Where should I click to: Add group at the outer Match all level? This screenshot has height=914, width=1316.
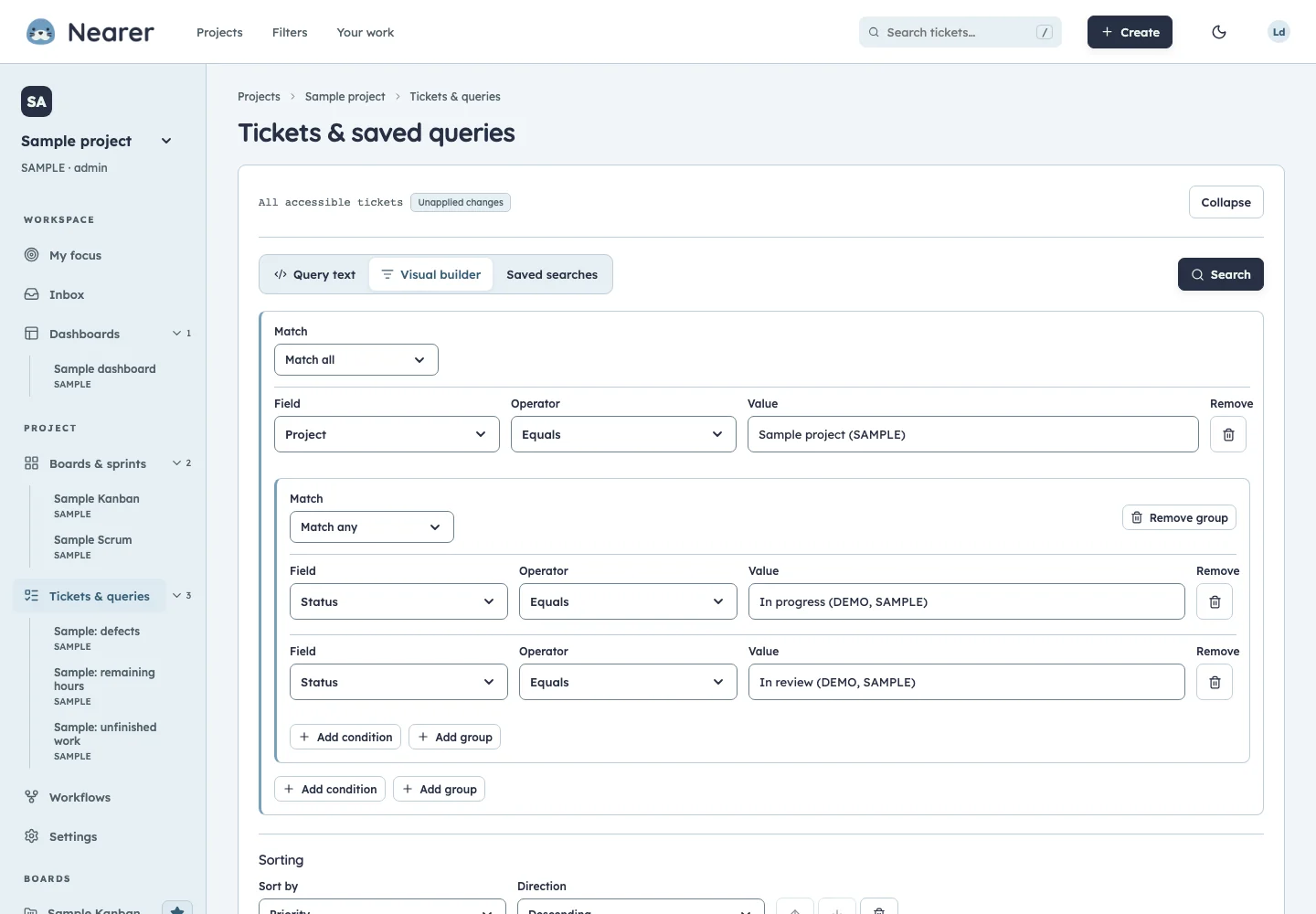tap(439, 789)
